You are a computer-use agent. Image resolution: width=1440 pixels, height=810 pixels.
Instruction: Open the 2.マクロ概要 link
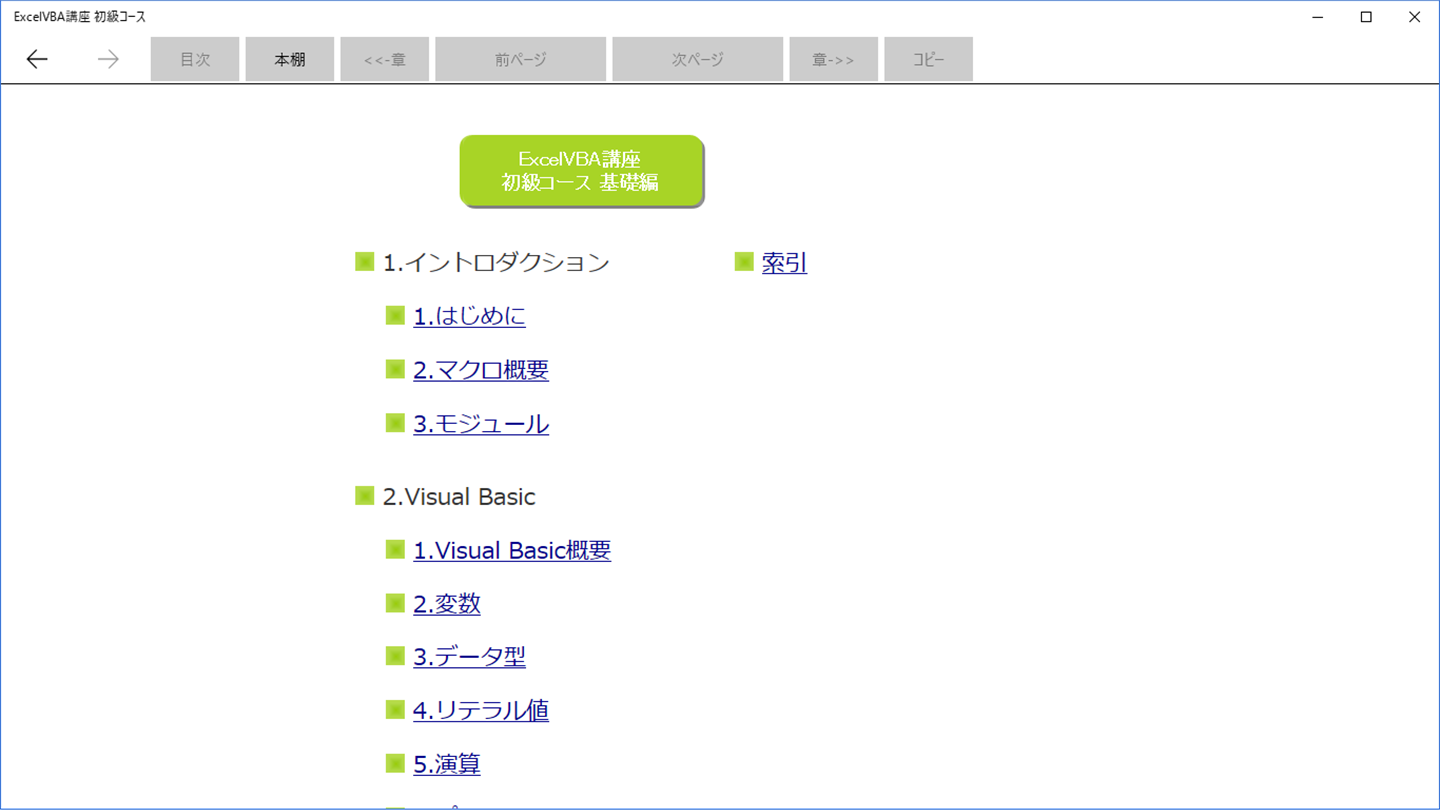click(481, 370)
